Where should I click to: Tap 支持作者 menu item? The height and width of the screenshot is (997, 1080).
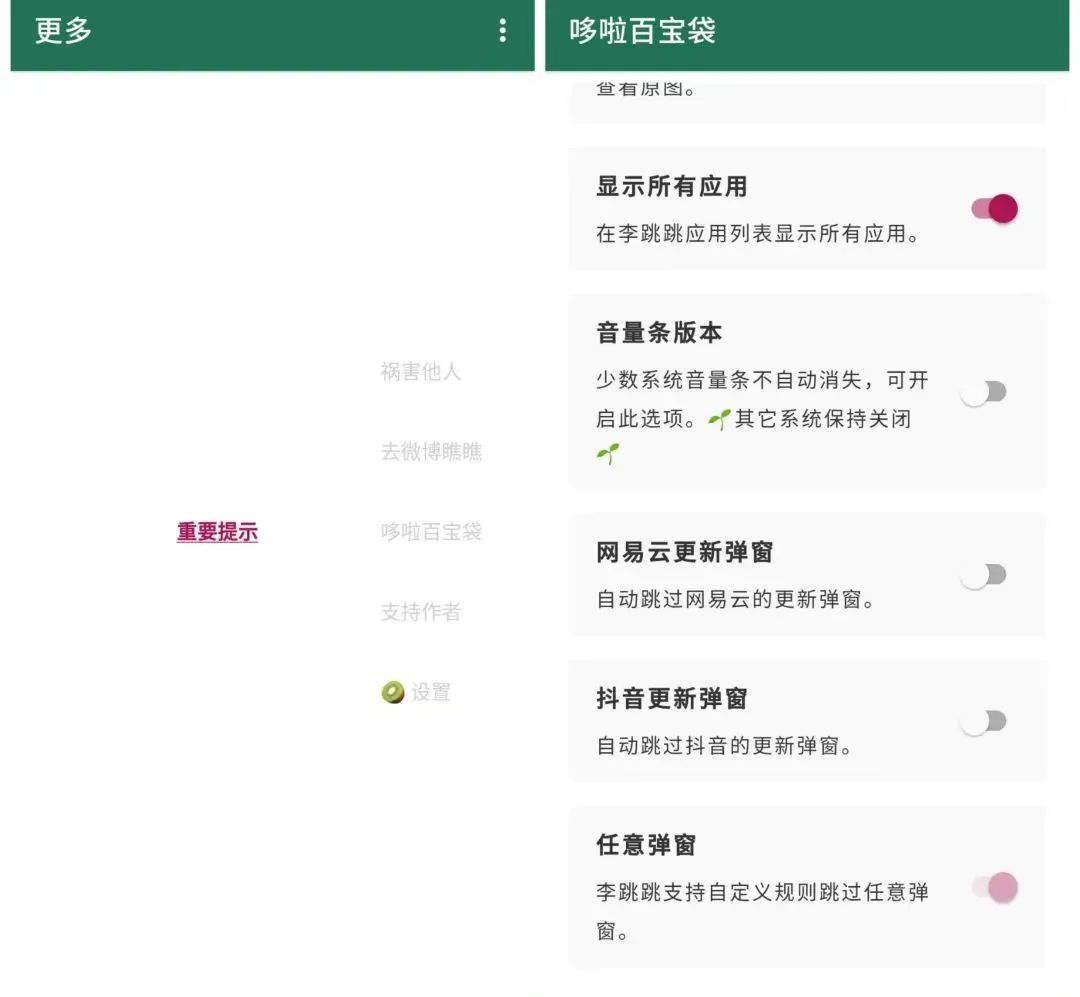420,612
